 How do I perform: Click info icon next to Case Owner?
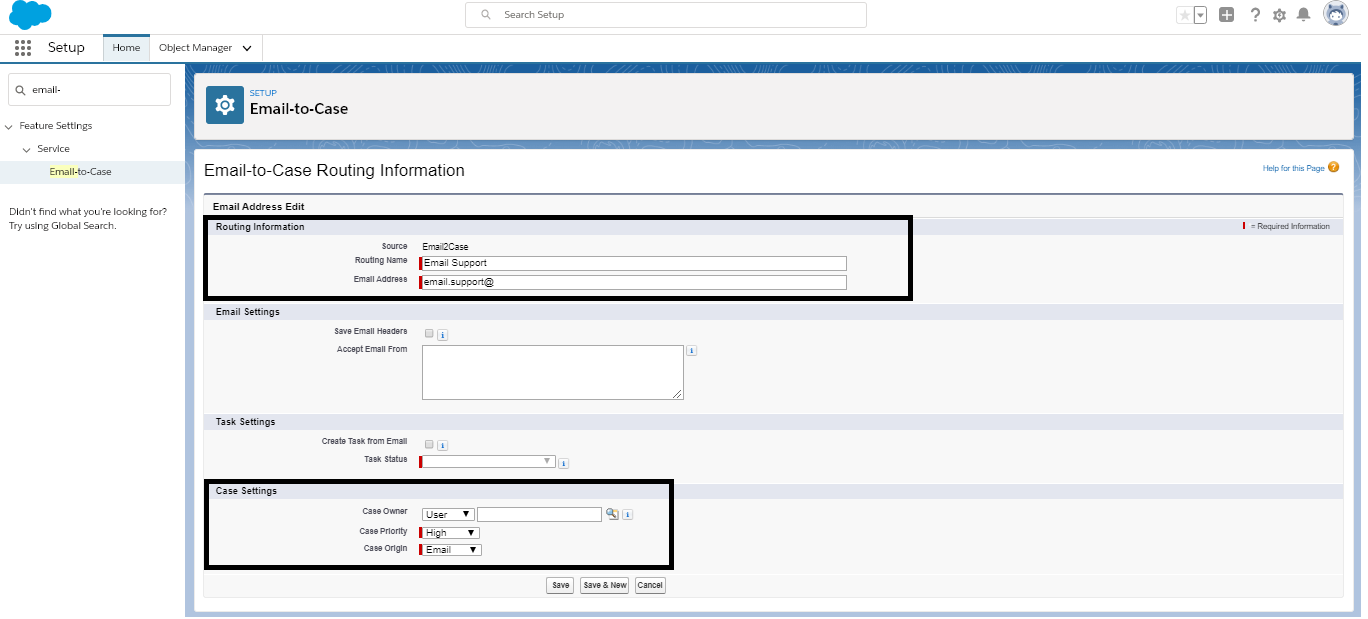coord(627,515)
